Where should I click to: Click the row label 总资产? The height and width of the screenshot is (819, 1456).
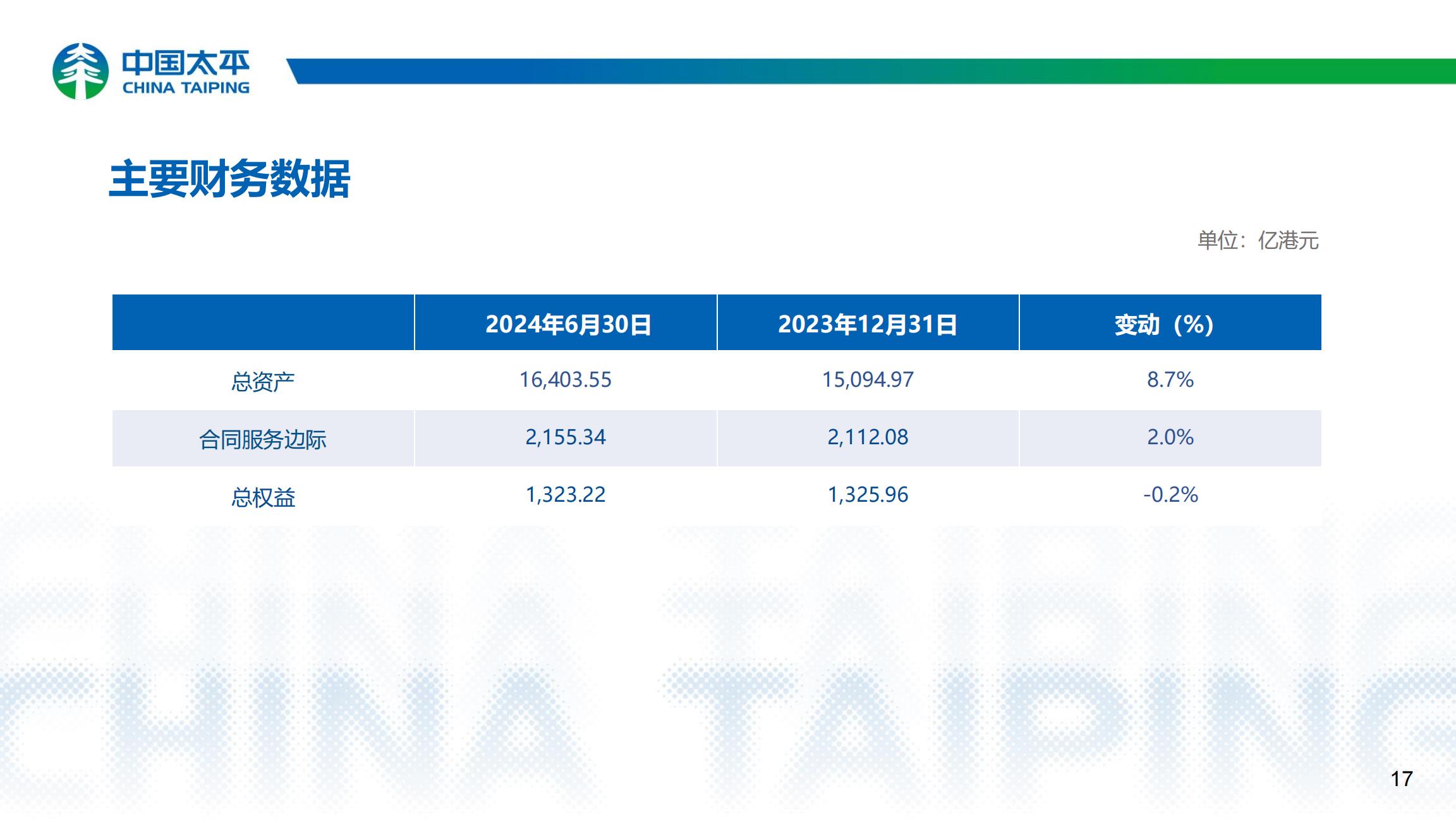click(x=263, y=381)
